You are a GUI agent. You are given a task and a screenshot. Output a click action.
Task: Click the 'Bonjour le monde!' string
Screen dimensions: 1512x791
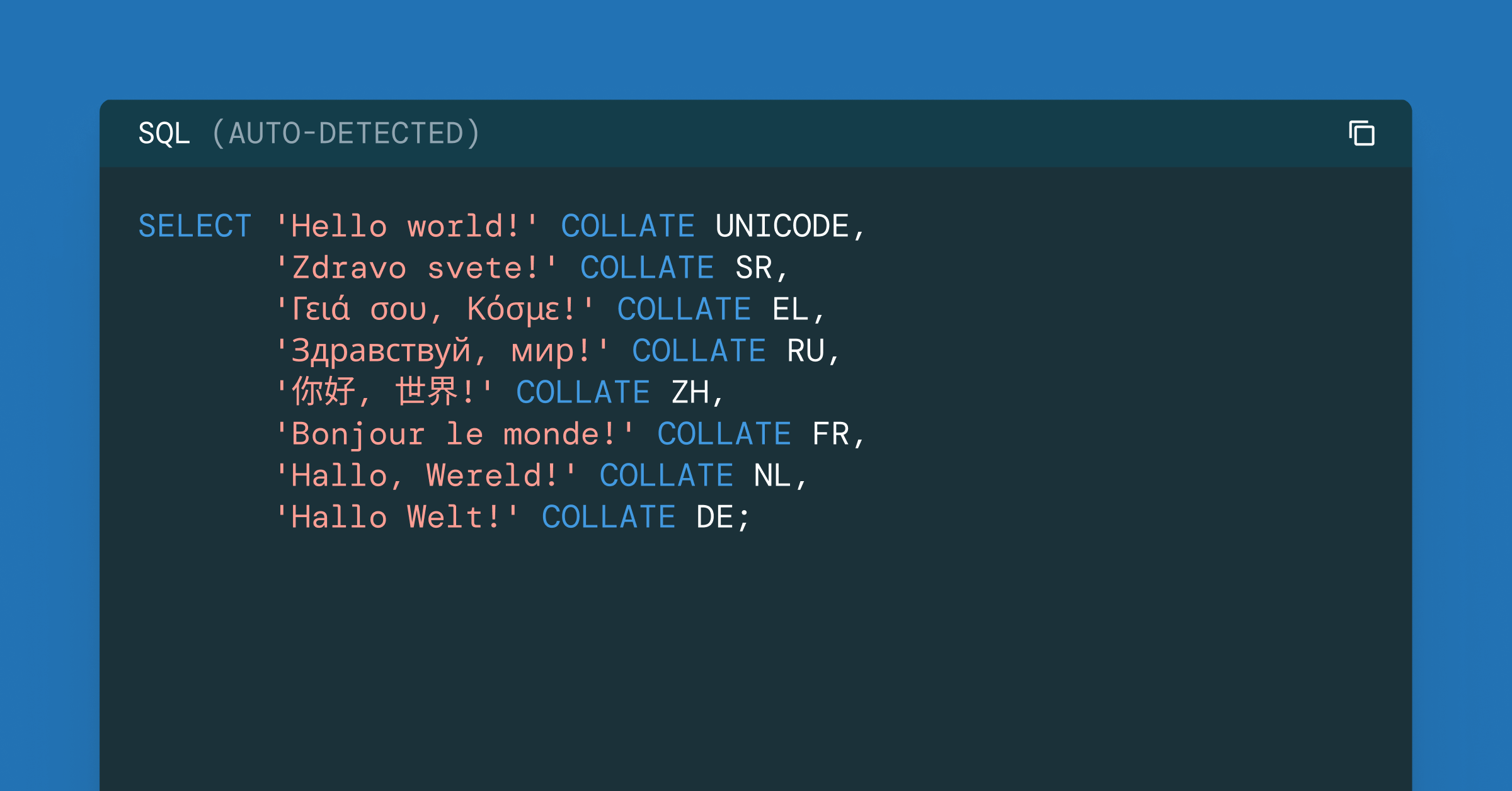point(455,434)
